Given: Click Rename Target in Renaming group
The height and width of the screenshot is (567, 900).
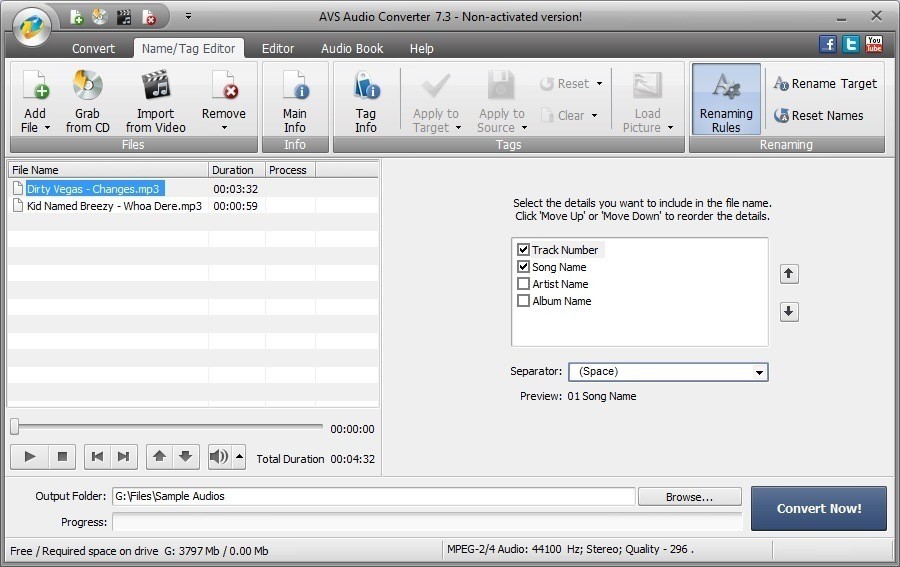Looking at the screenshot, I should (825, 84).
